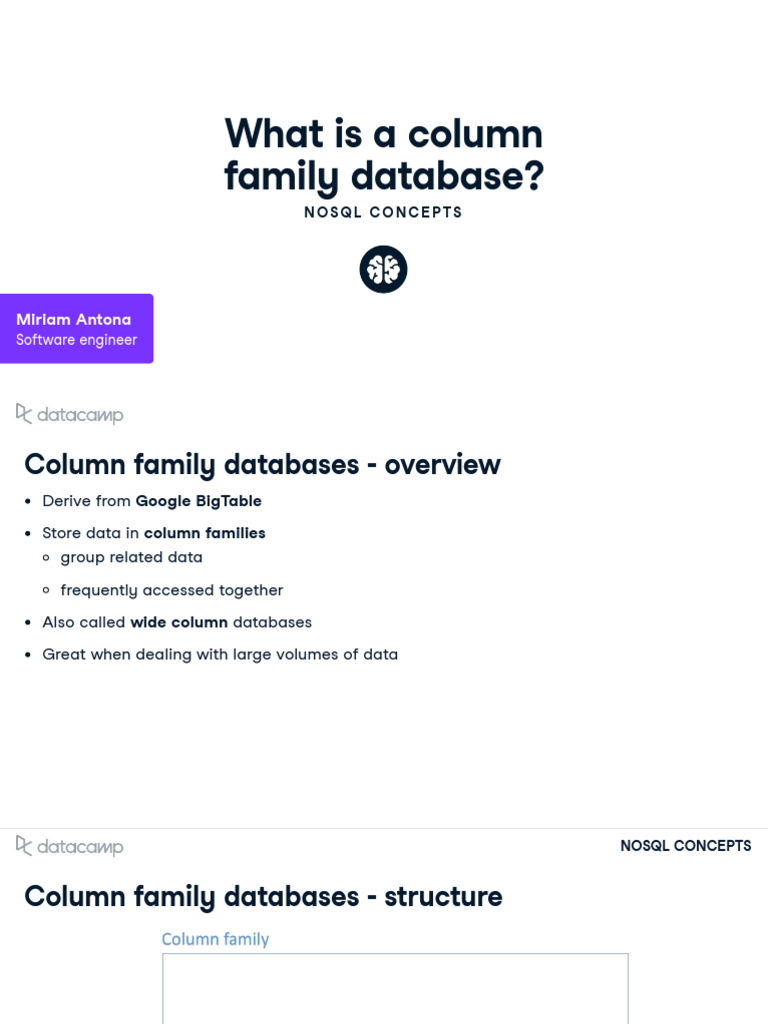The width and height of the screenshot is (768, 1024).
Task: Click the brain icon under NoSQL Concepts
Action: pyautogui.click(x=383, y=269)
